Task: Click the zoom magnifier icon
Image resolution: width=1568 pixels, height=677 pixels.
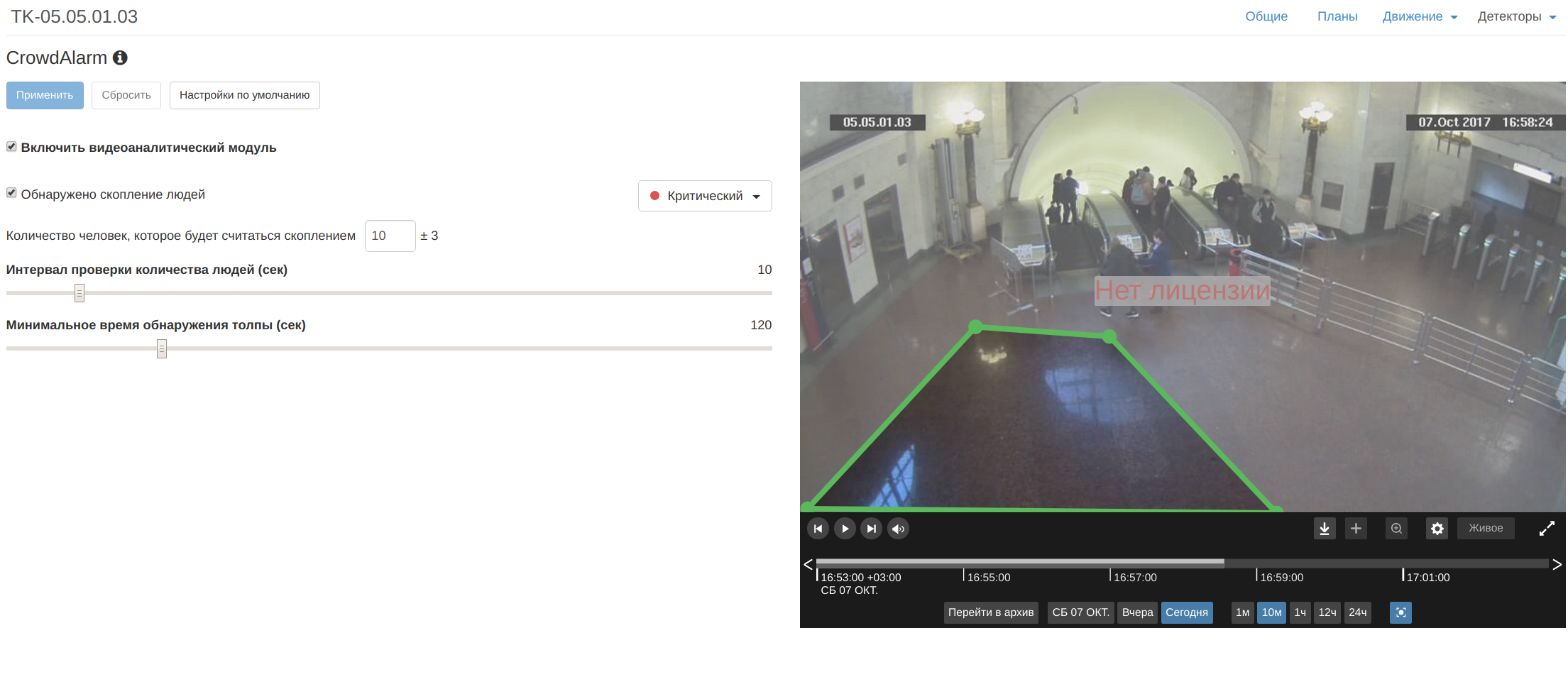Action: [1396, 529]
